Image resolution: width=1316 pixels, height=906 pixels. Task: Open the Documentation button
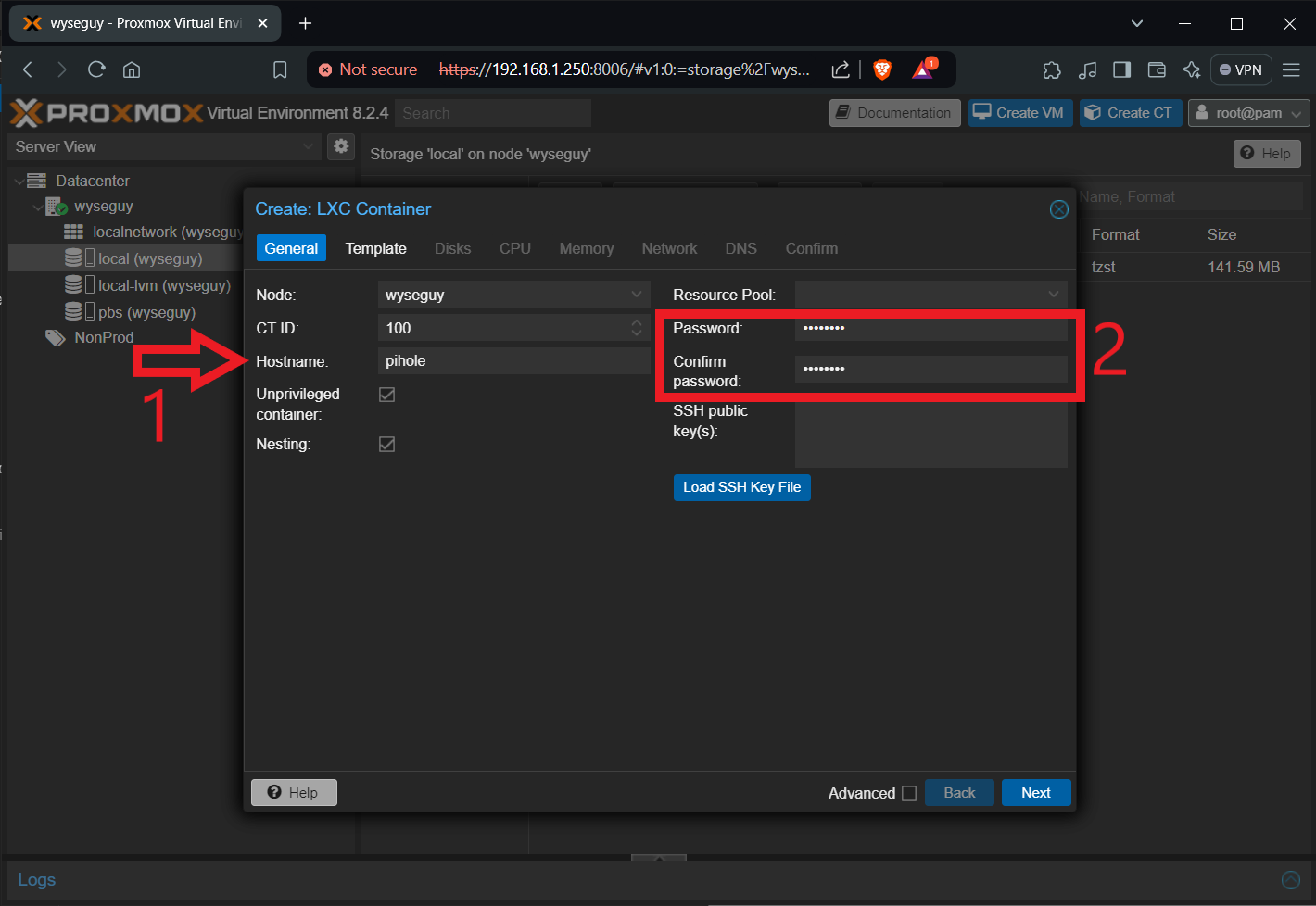point(895,113)
